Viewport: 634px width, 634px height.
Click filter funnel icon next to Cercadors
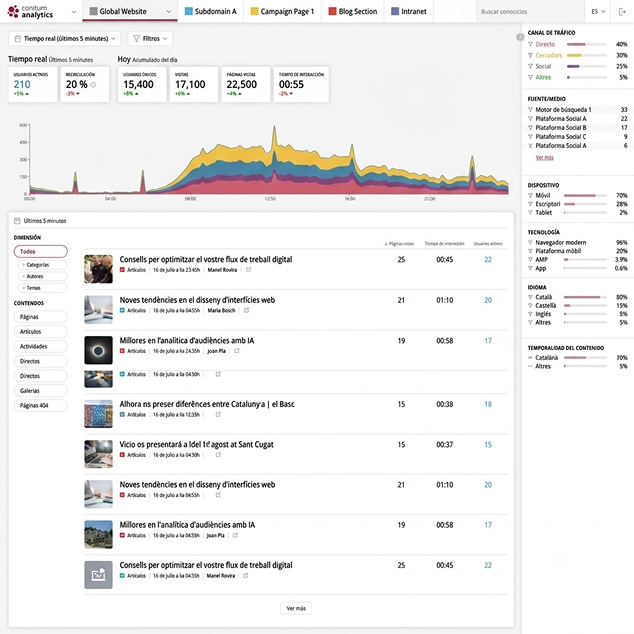coord(530,55)
